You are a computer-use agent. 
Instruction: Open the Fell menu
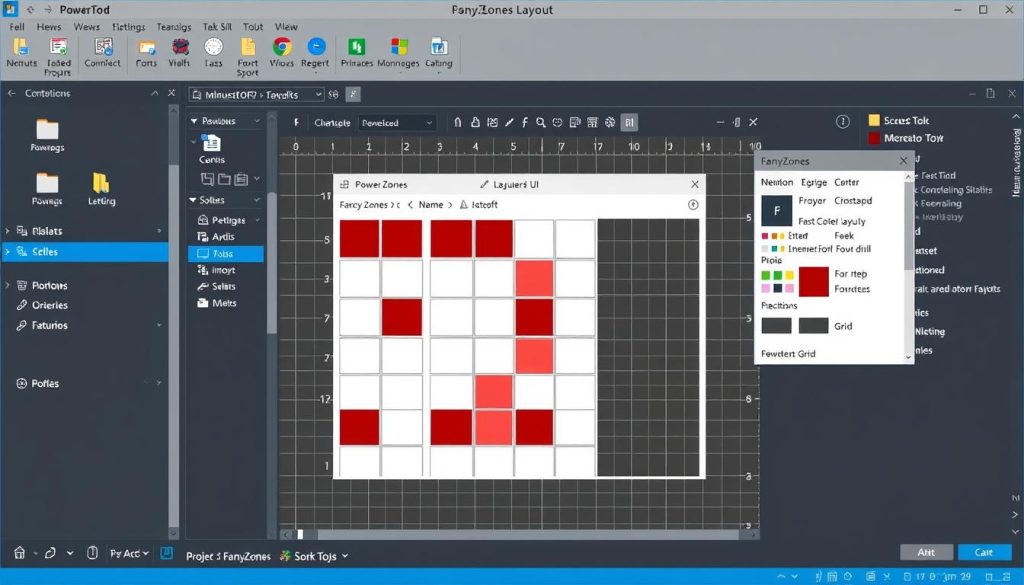click(x=17, y=27)
